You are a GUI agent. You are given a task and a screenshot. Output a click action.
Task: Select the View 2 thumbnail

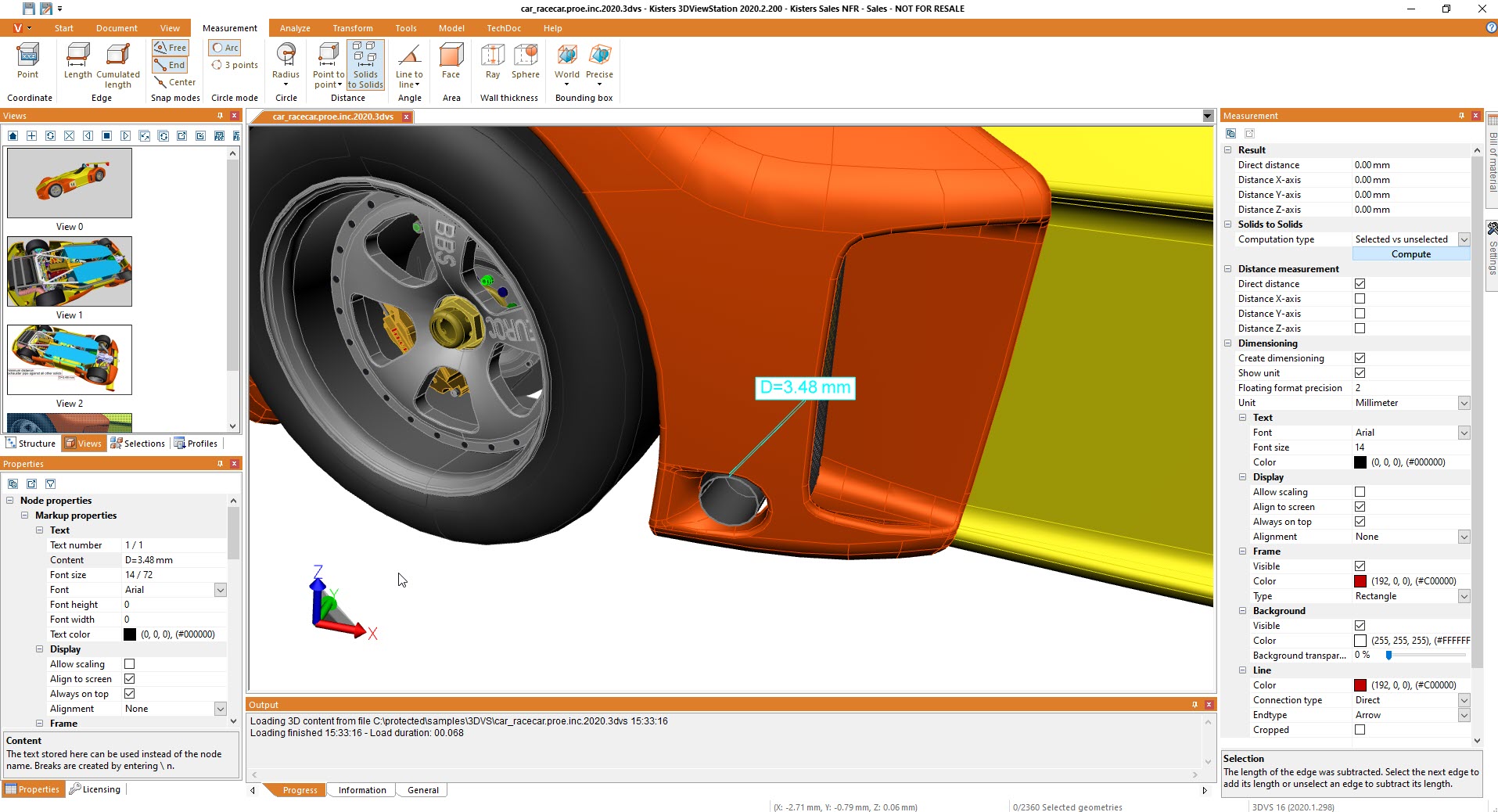pos(70,360)
